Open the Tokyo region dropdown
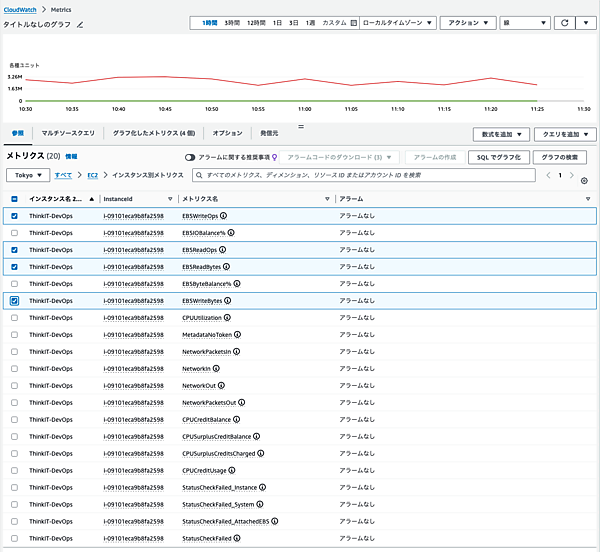Image resolution: width=600 pixels, height=552 pixels. click(27, 175)
